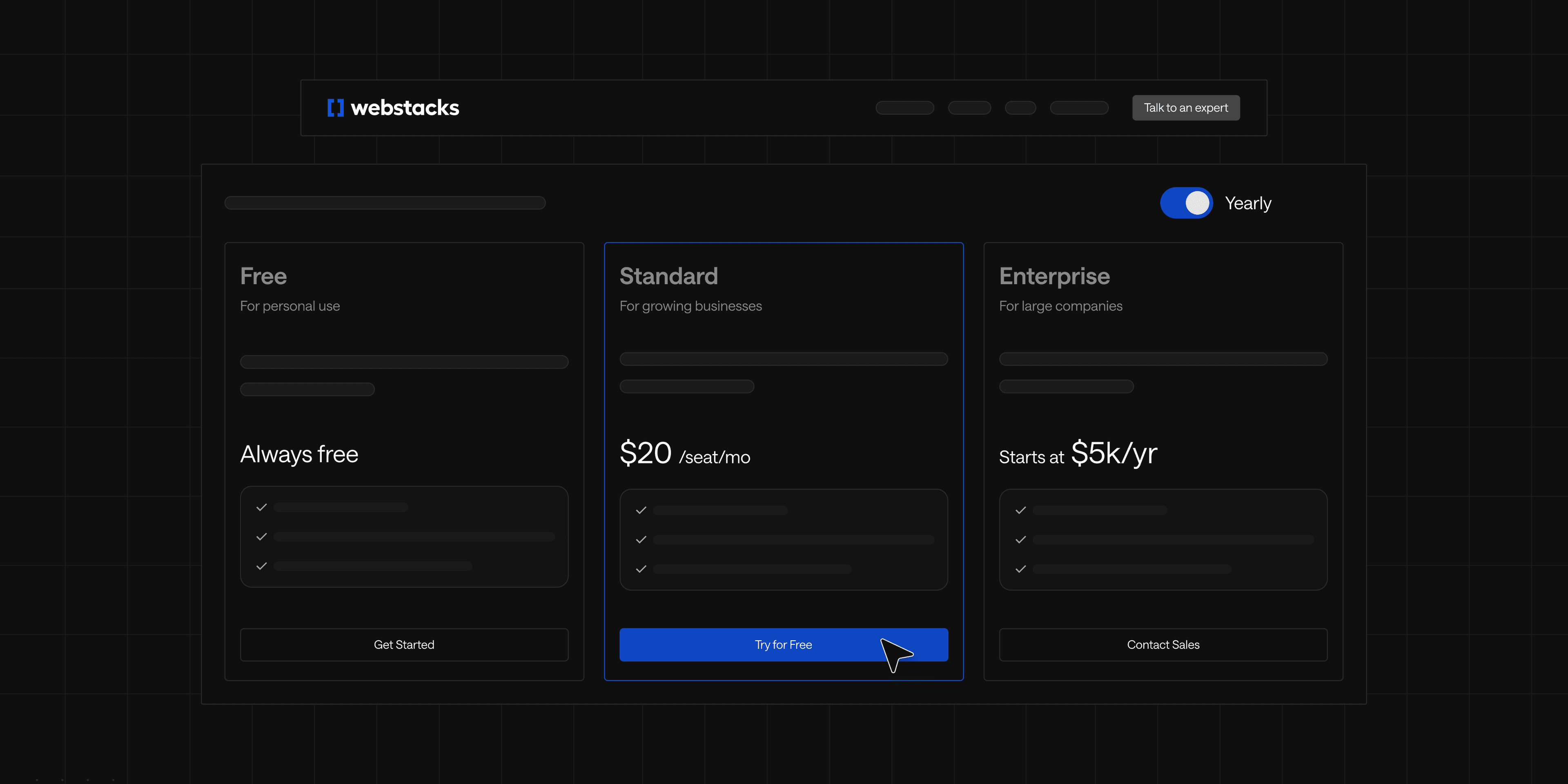The image size is (1568, 784).
Task: Click the Yearly label text
Action: (1248, 203)
